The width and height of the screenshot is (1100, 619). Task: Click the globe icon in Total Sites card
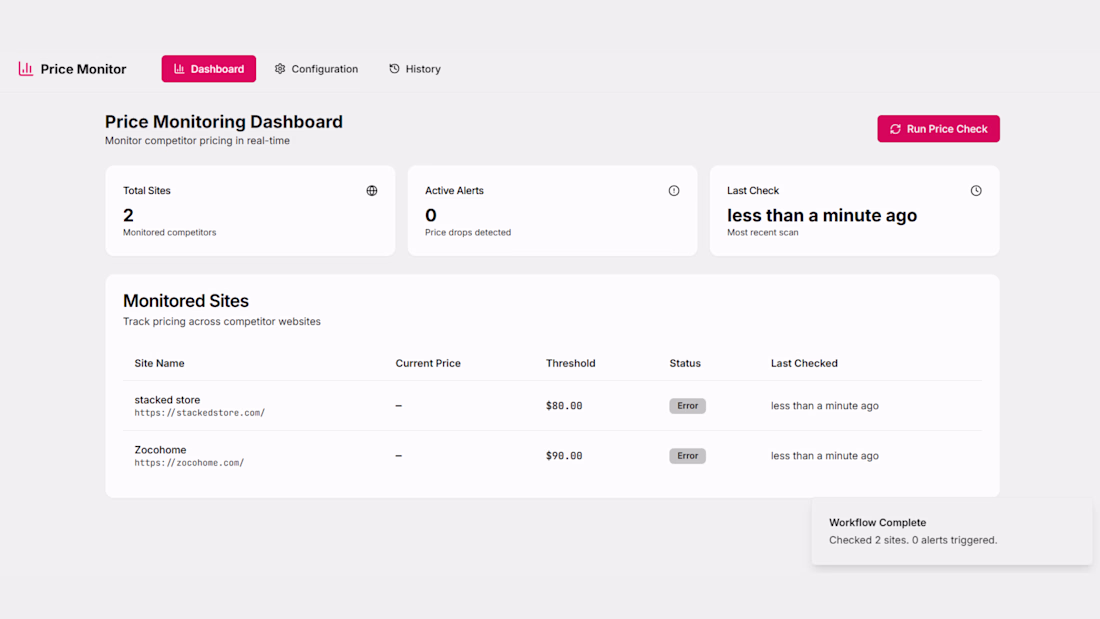[x=372, y=191]
